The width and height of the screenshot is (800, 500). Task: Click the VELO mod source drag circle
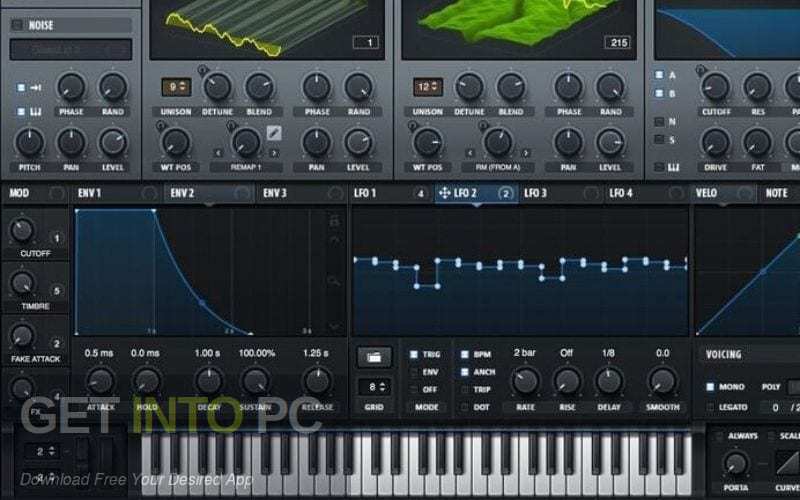pyautogui.click(x=745, y=193)
